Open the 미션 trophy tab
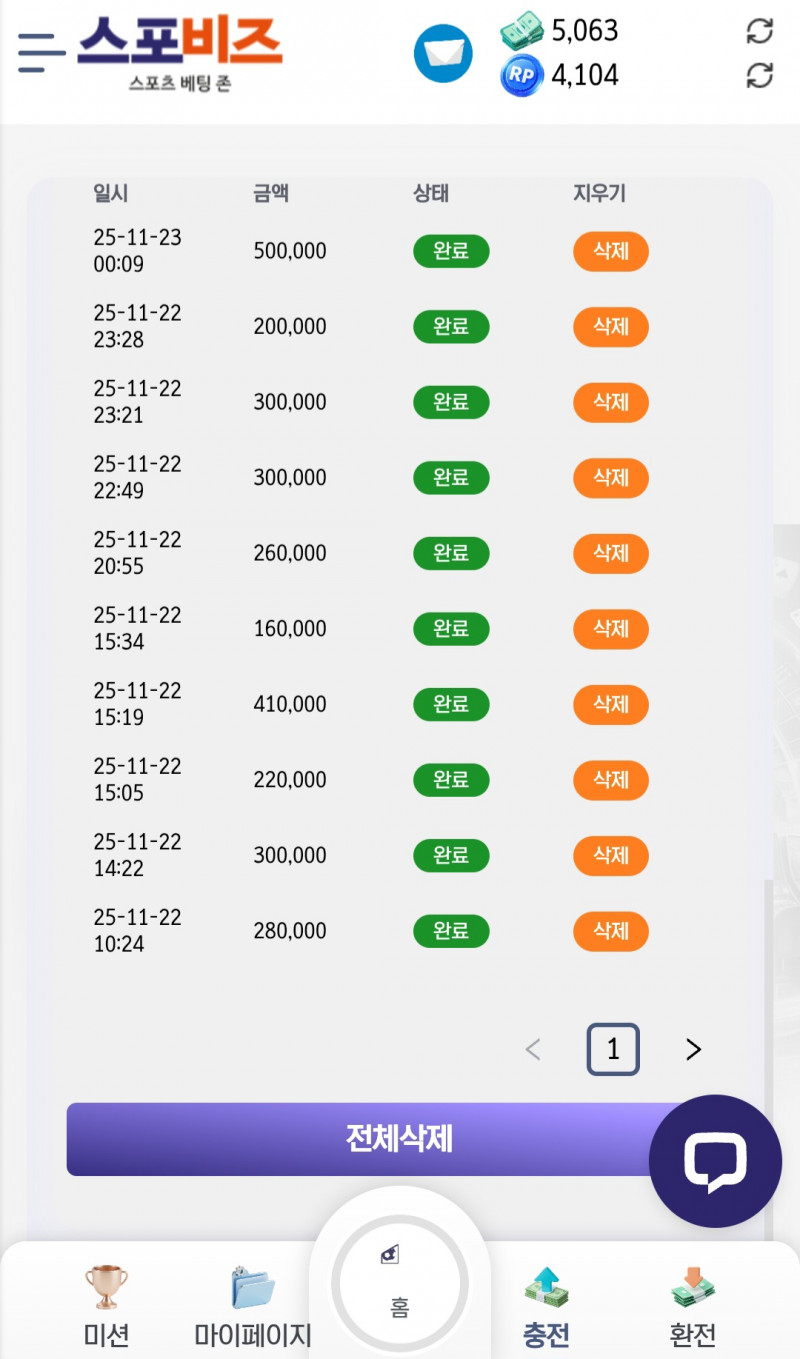Screen dimensions: 800x1359 (x=106, y=1303)
